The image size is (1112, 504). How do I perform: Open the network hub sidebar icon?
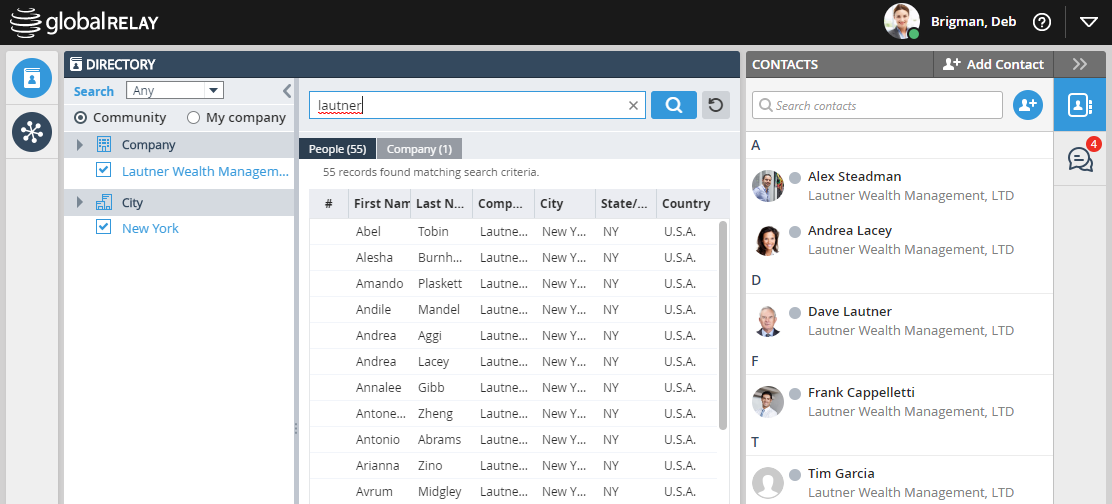coord(32,132)
